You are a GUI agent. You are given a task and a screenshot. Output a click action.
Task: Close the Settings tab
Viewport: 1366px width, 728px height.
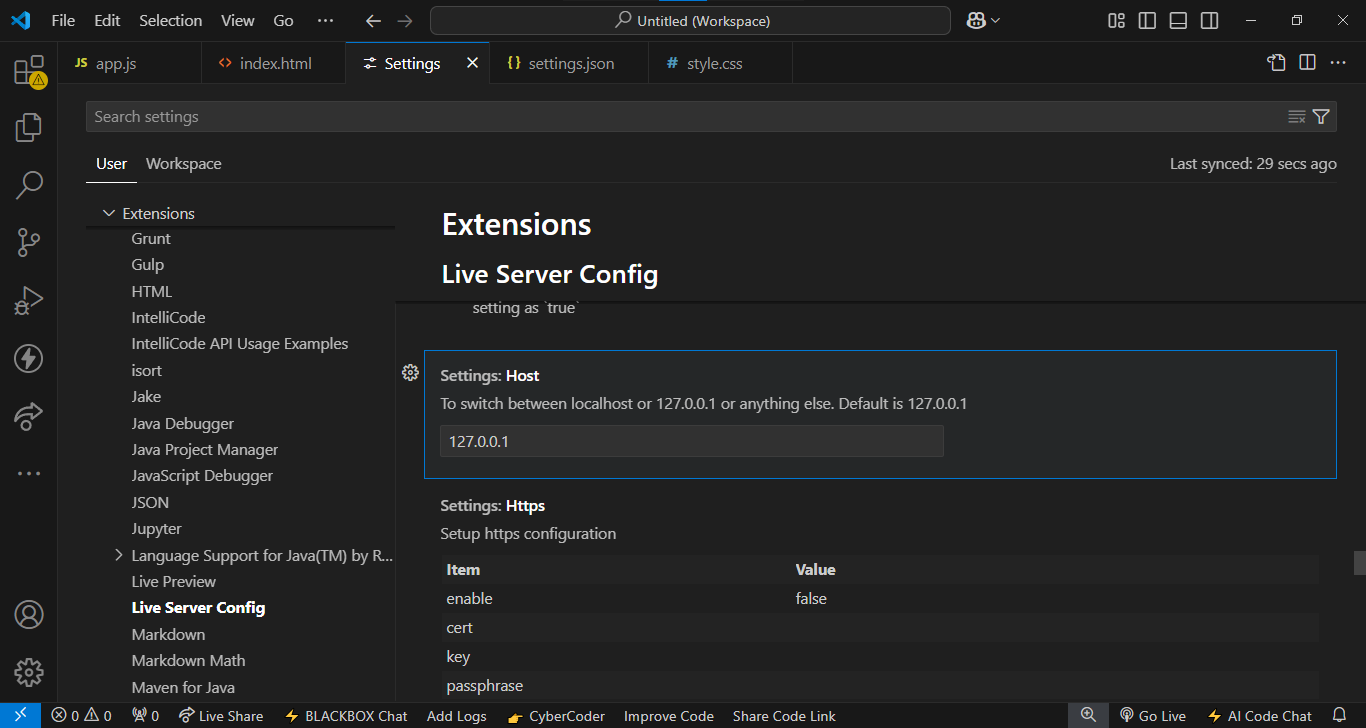tap(473, 63)
